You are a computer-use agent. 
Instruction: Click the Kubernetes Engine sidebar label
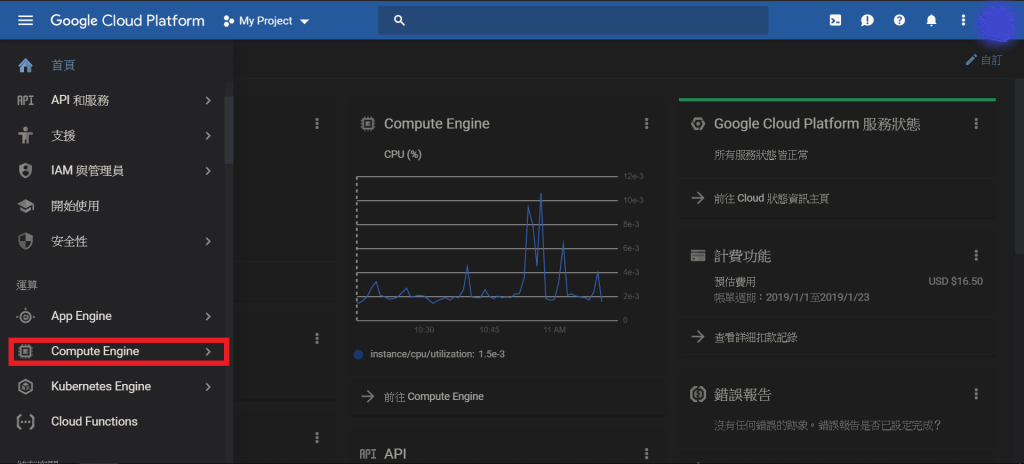[101, 387]
